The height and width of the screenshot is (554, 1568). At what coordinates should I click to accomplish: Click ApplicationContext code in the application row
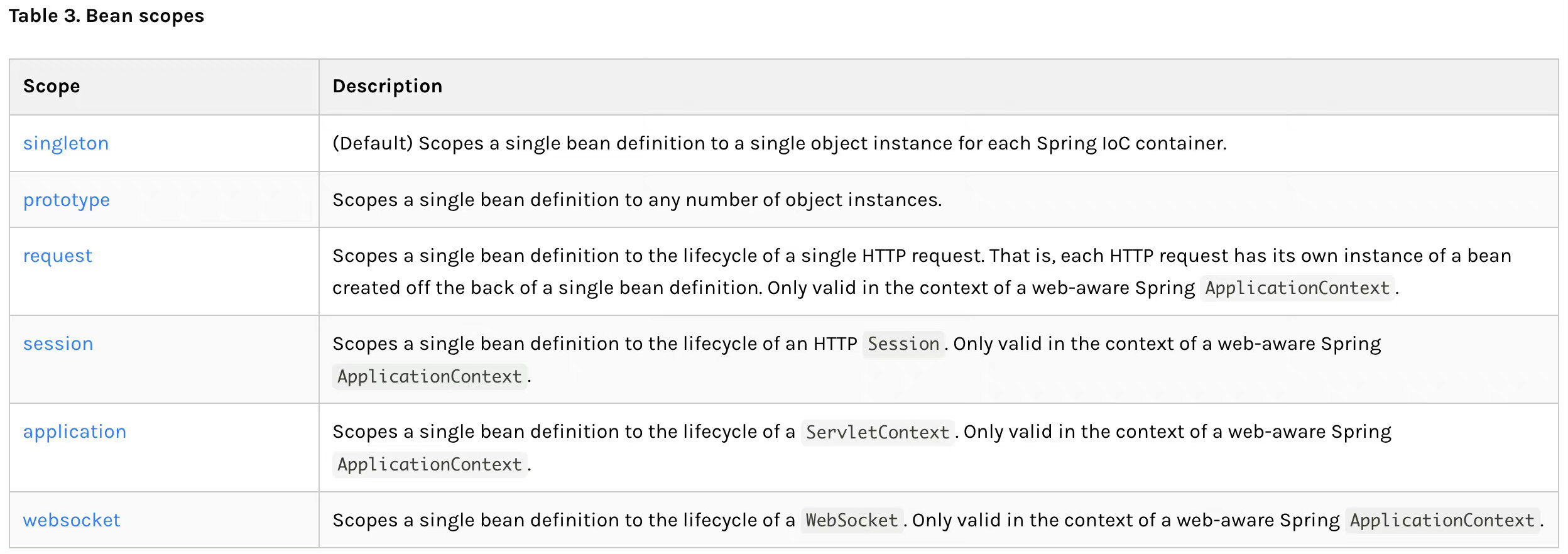point(430,465)
